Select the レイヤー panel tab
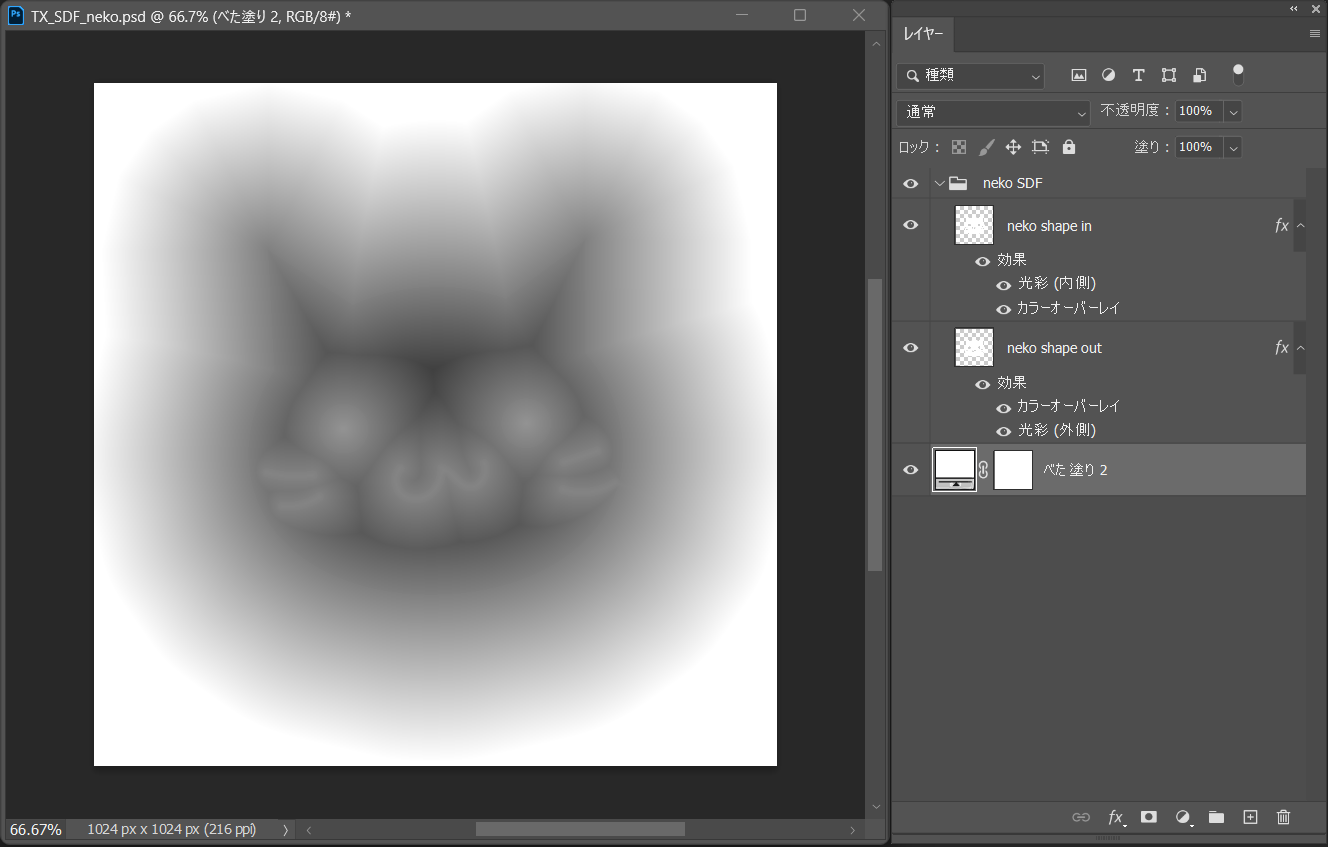The width and height of the screenshot is (1328, 847). (923, 34)
